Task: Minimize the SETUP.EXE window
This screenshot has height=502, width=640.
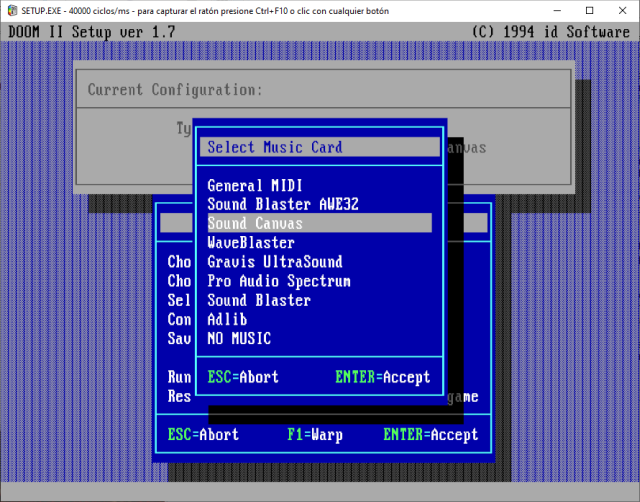Action: point(558,11)
